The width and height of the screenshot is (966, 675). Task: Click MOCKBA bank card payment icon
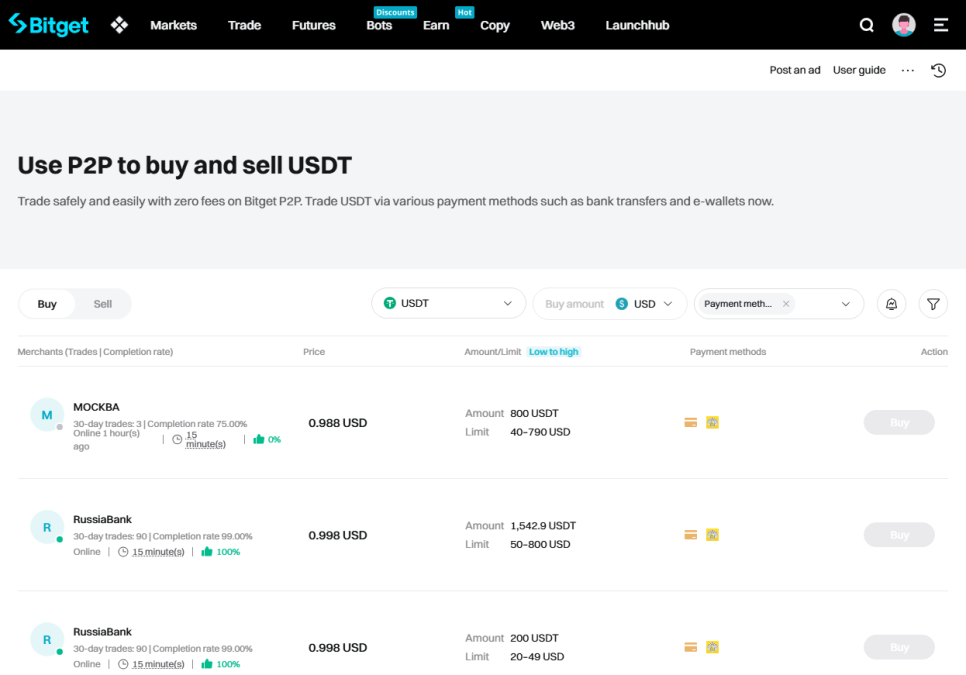pyautogui.click(x=691, y=422)
